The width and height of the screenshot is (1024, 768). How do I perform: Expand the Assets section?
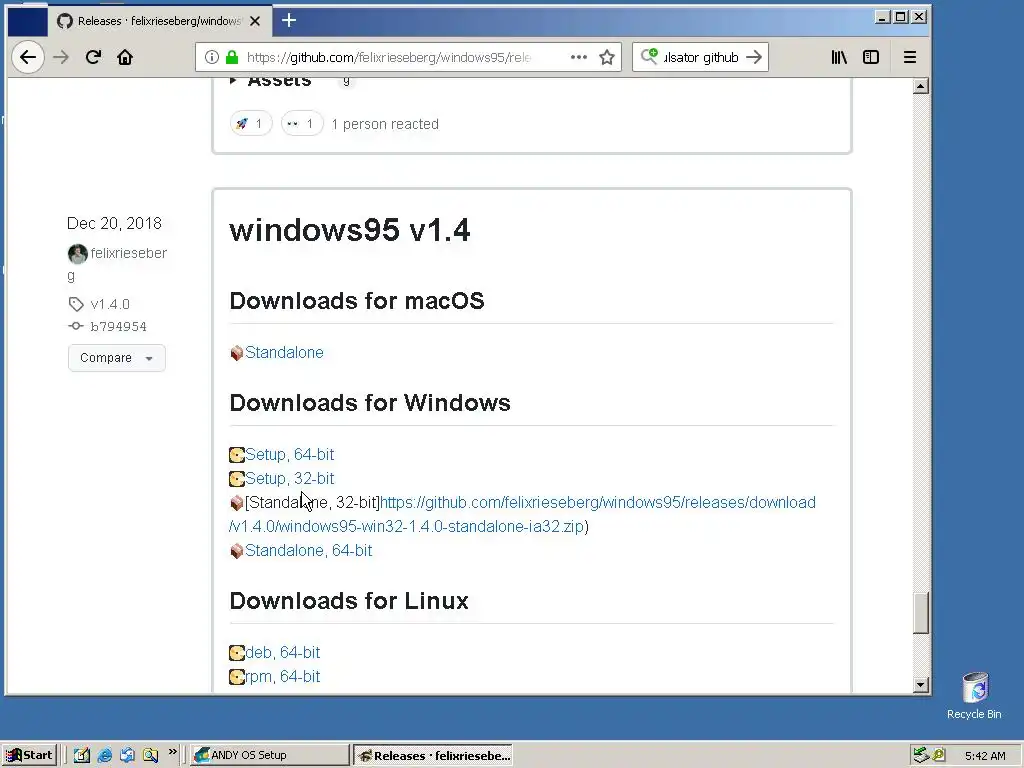[x=270, y=81]
